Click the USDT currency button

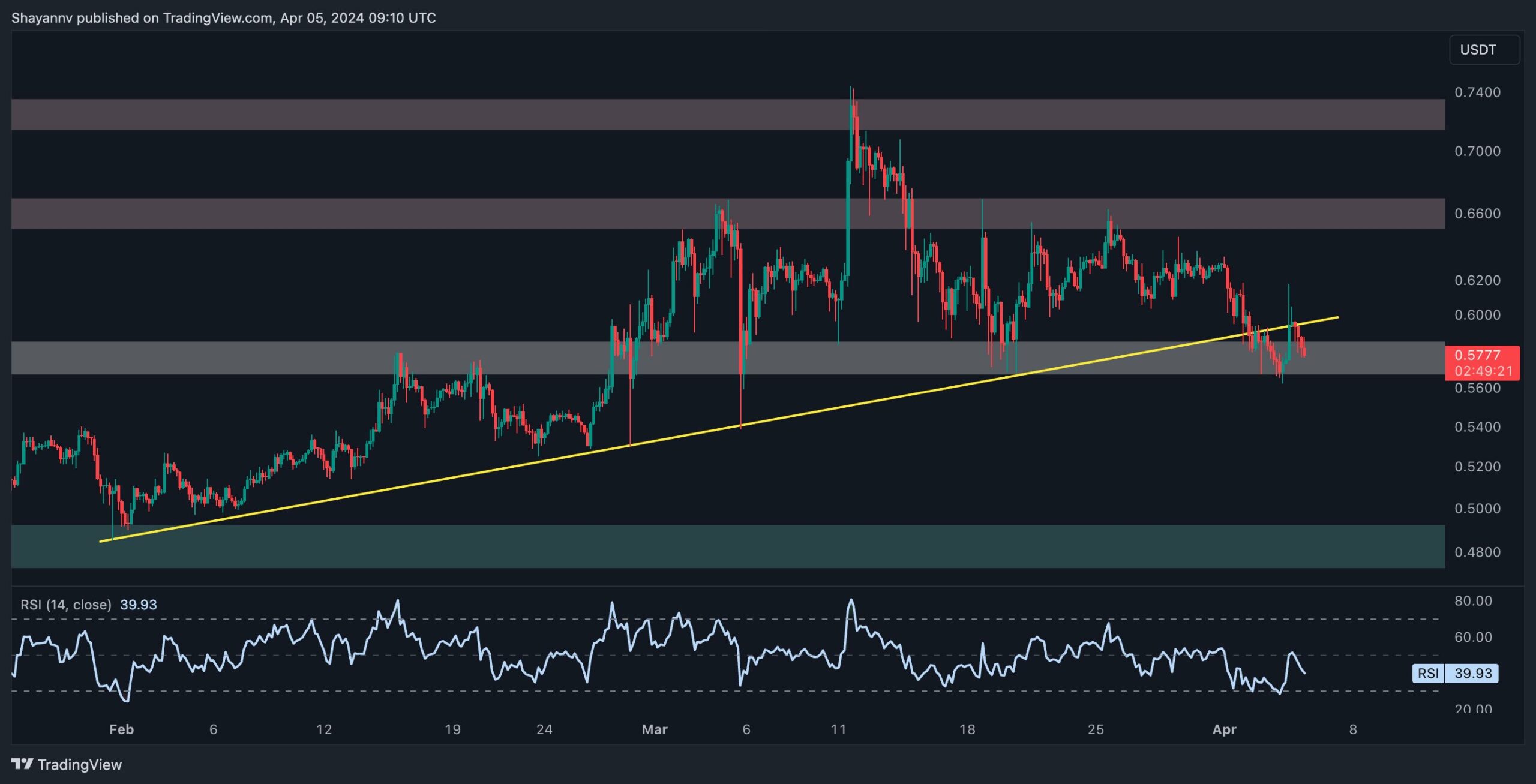[1484, 50]
